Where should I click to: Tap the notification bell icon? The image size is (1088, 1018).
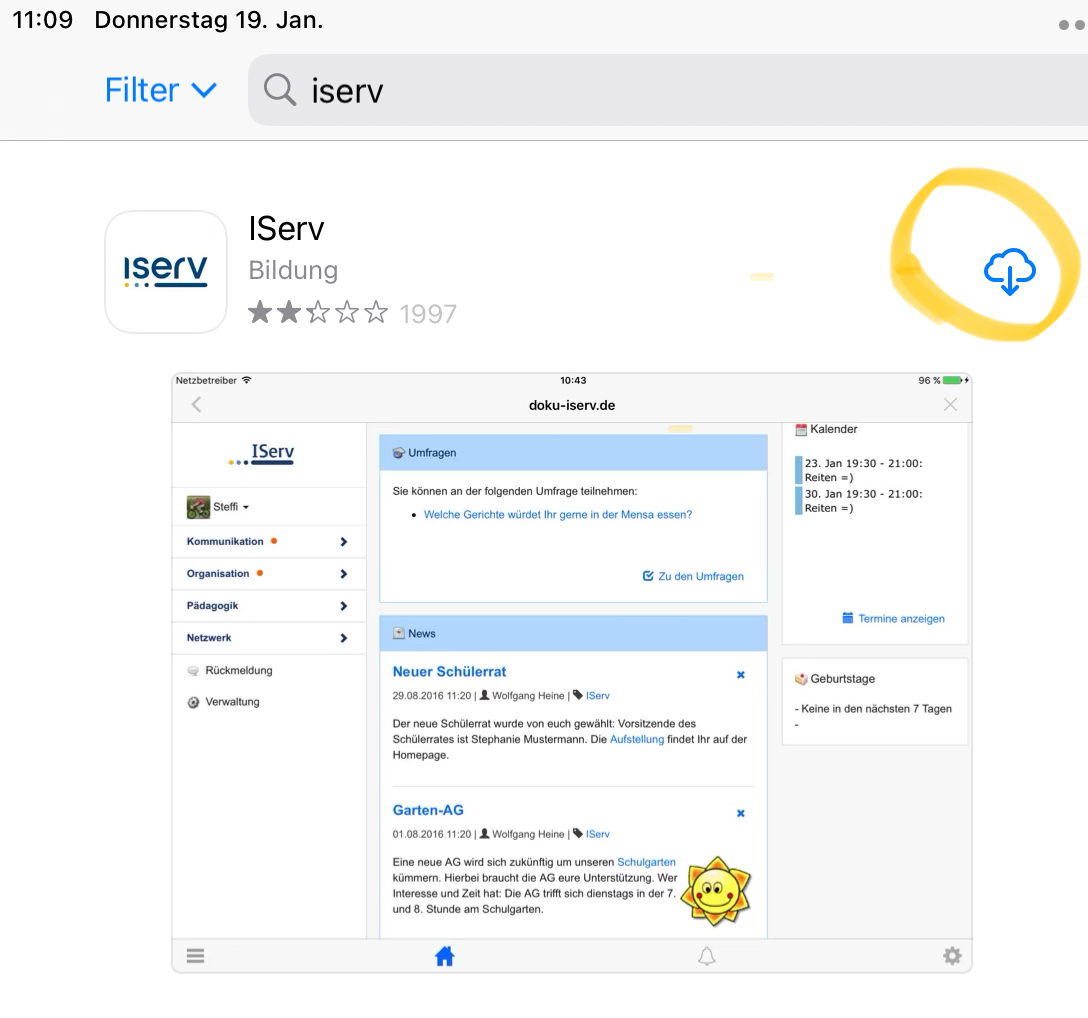point(706,956)
